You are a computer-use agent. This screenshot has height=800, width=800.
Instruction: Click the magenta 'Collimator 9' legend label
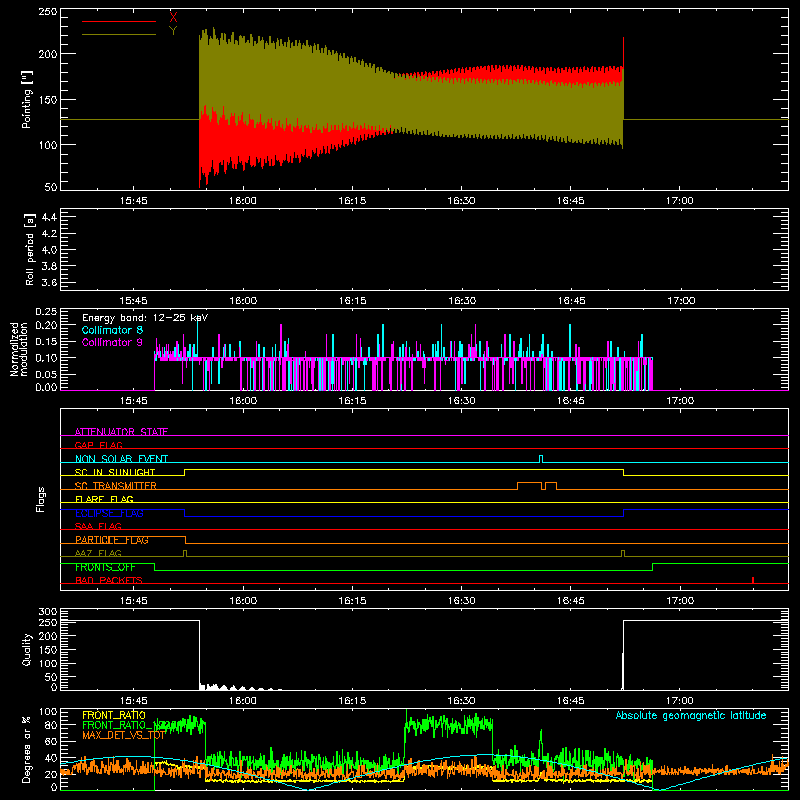click(x=112, y=342)
